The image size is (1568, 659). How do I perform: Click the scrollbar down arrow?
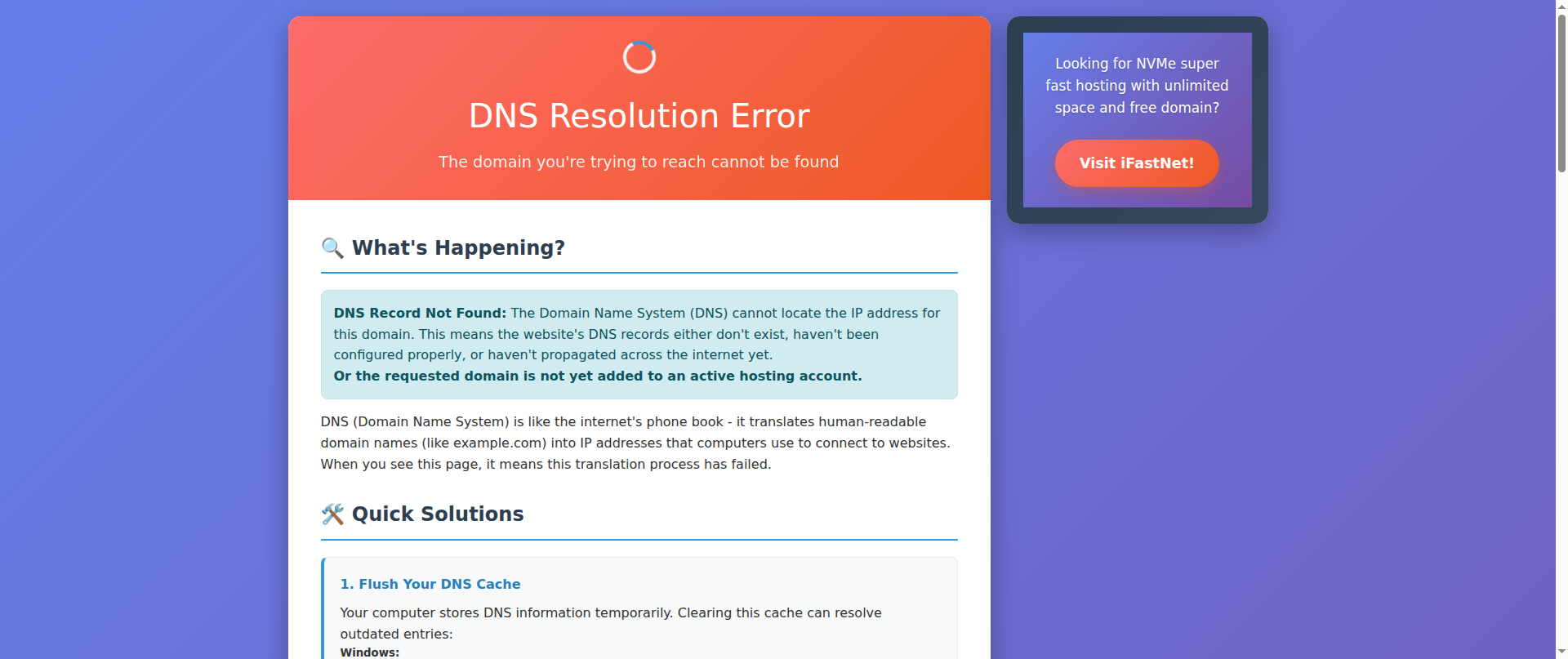1561,652
